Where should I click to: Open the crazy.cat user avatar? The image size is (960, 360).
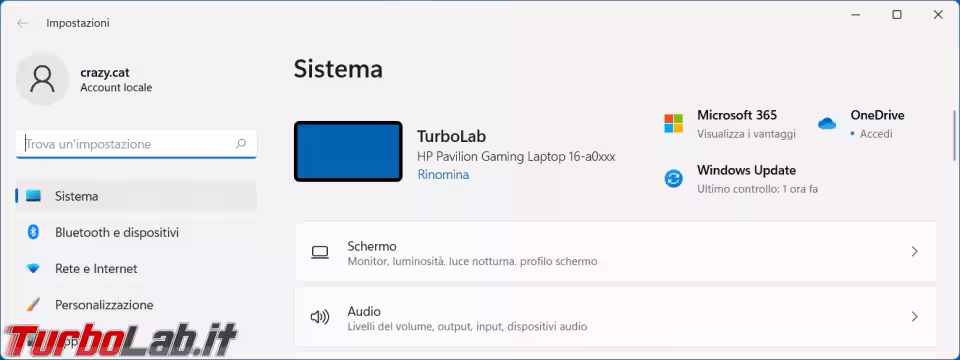point(42,79)
